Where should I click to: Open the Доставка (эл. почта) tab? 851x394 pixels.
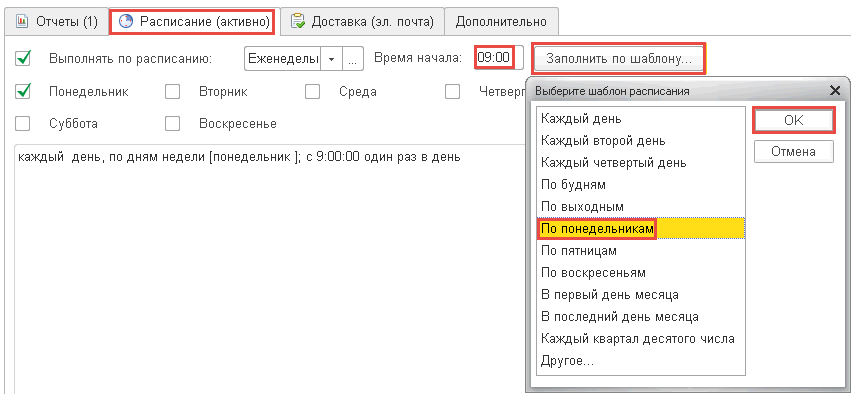pos(363,22)
